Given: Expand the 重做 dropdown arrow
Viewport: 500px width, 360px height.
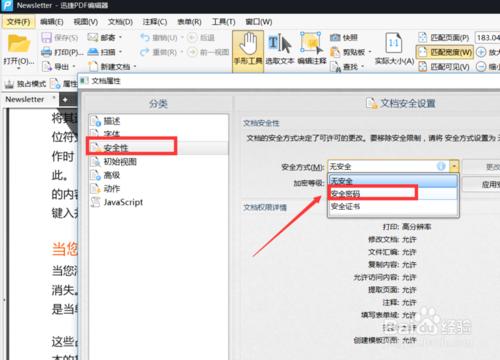Looking at the screenshot, I should [x=182, y=52].
